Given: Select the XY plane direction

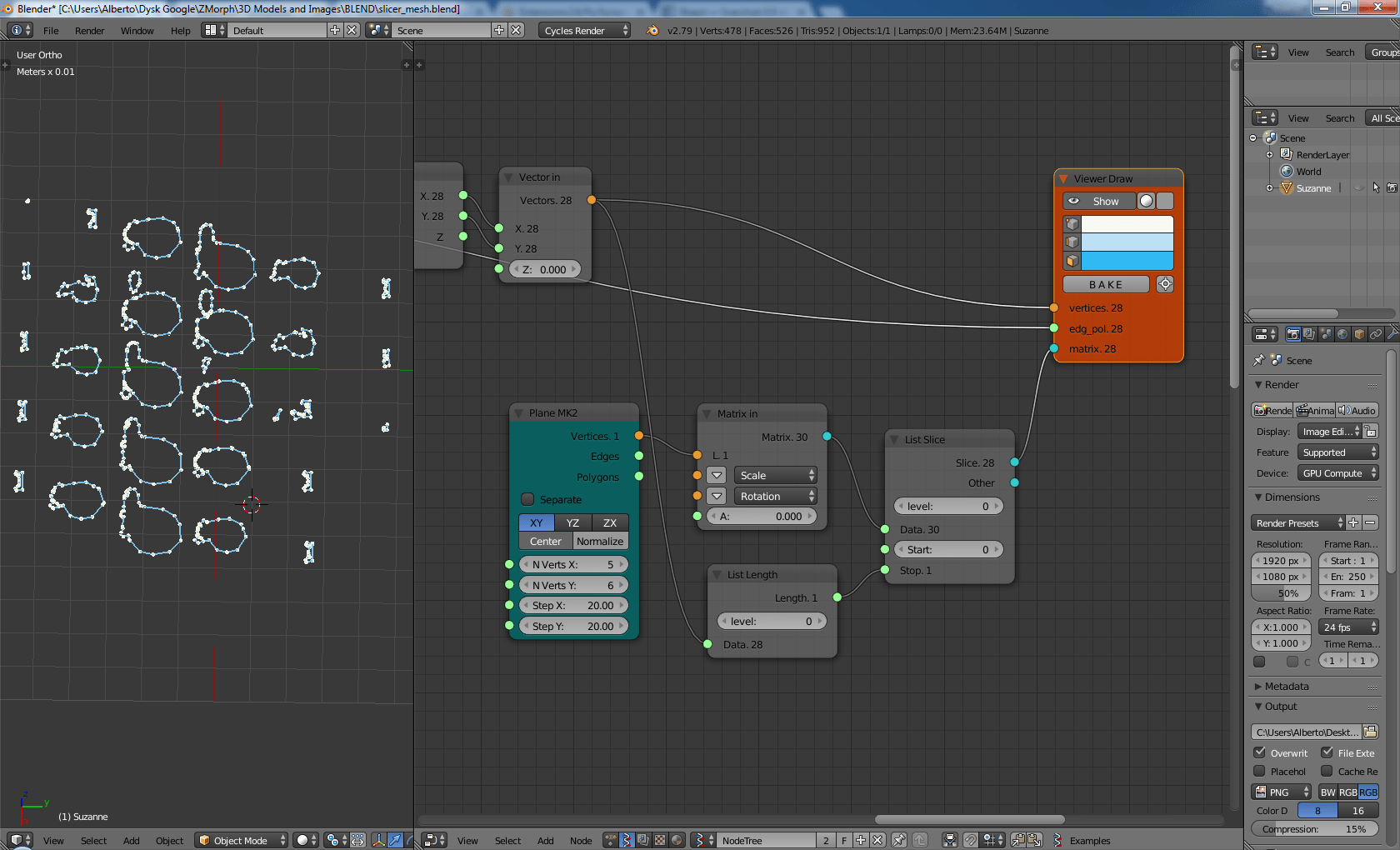Looking at the screenshot, I should [537, 522].
